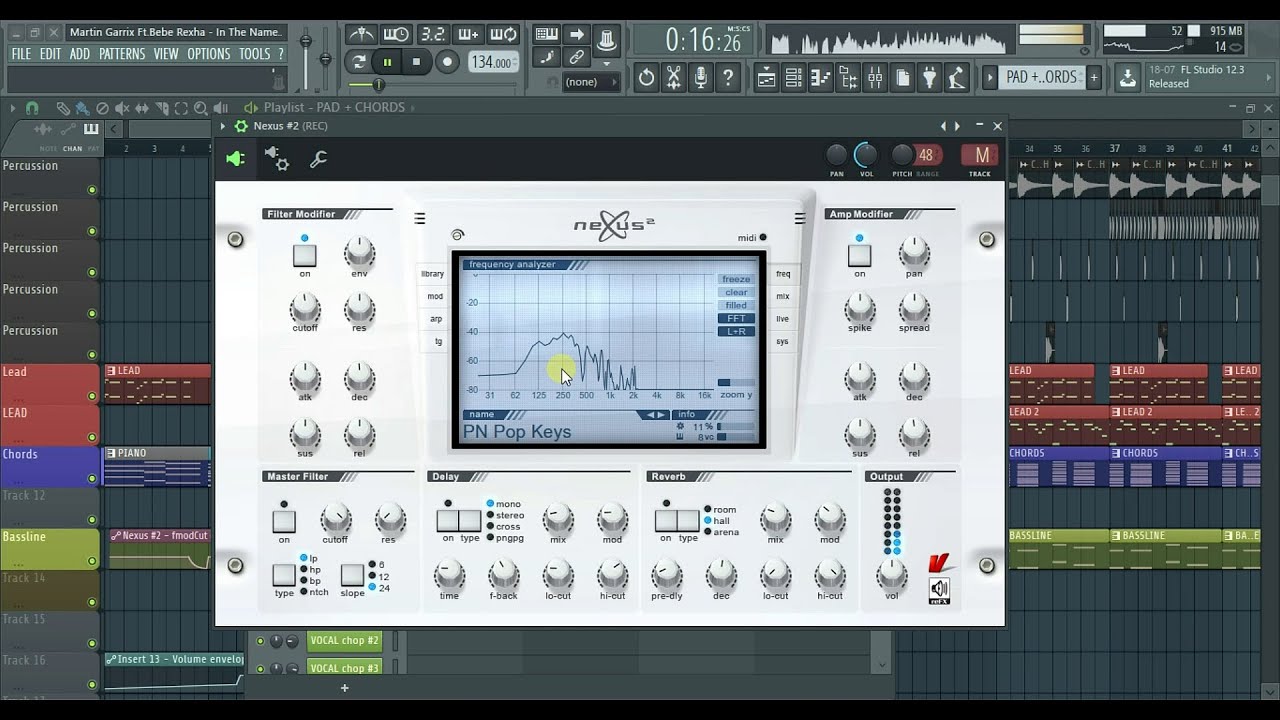Click the link icon in top toolbar

tap(577, 58)
